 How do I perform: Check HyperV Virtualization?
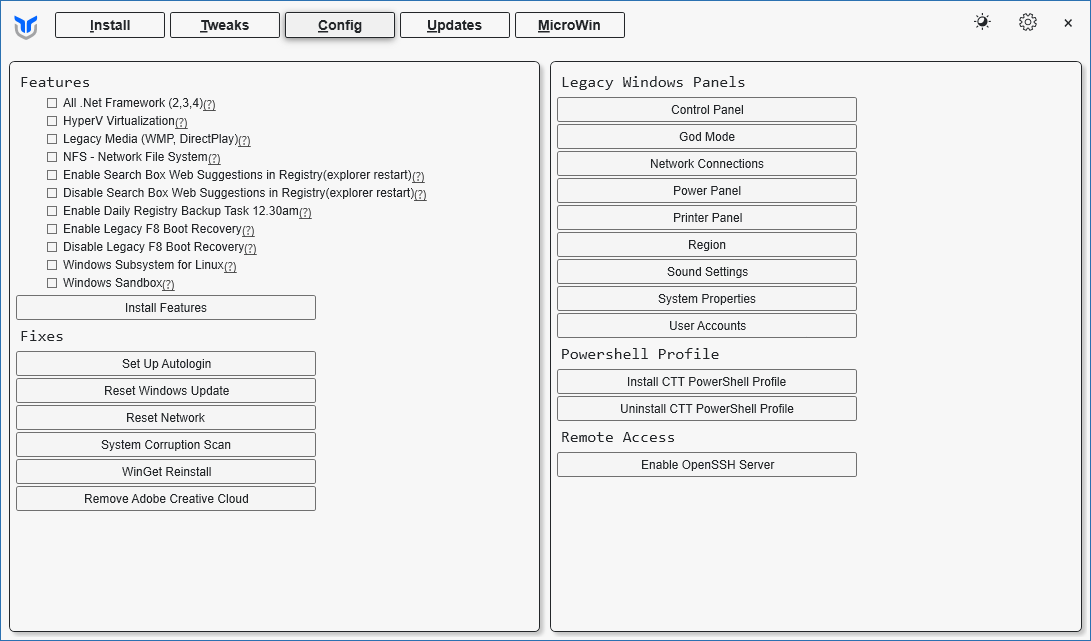[x=52, y=121]
